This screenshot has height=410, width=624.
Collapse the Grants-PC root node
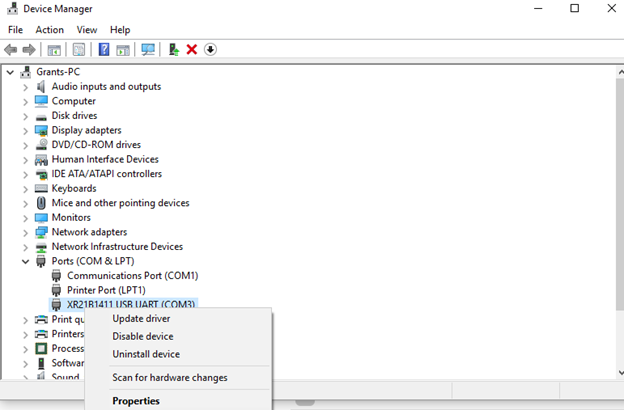coord(10,72)
